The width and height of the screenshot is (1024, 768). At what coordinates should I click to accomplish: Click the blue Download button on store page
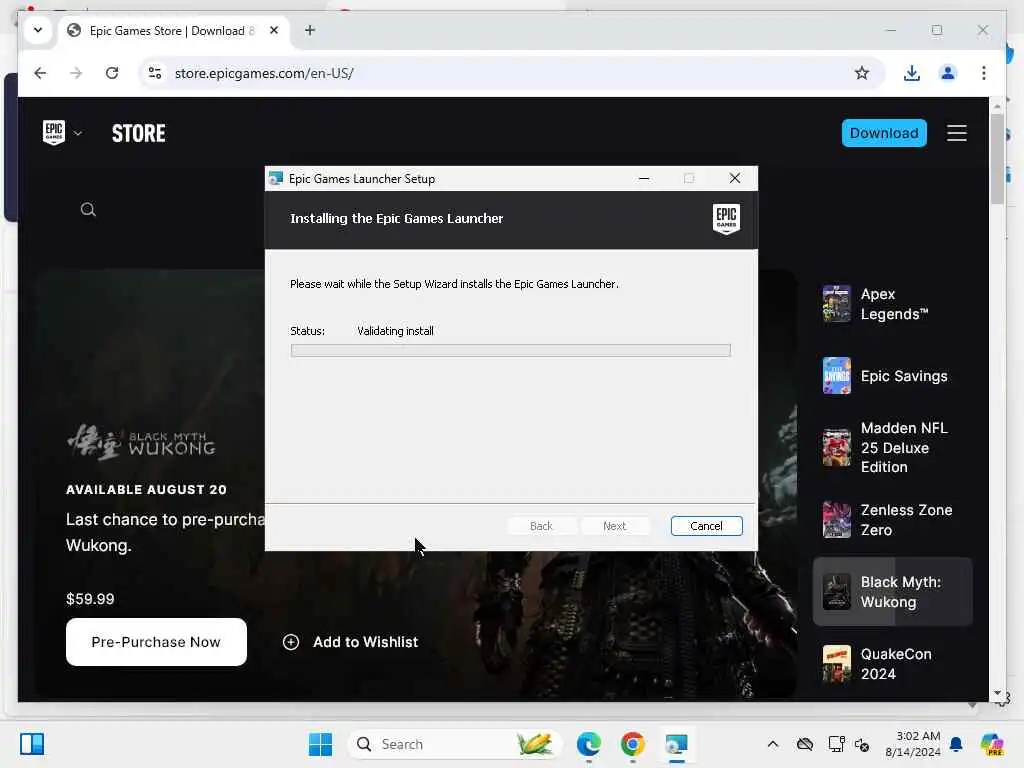[884, 133]
